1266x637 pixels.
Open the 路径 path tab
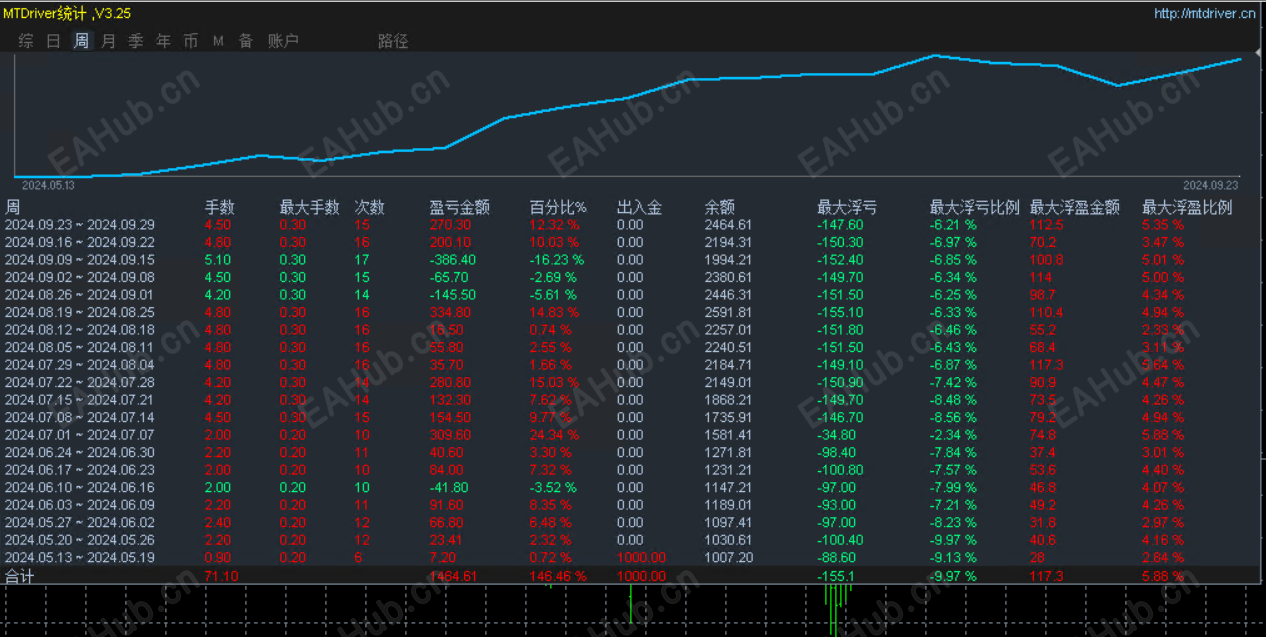coord(393,41)
